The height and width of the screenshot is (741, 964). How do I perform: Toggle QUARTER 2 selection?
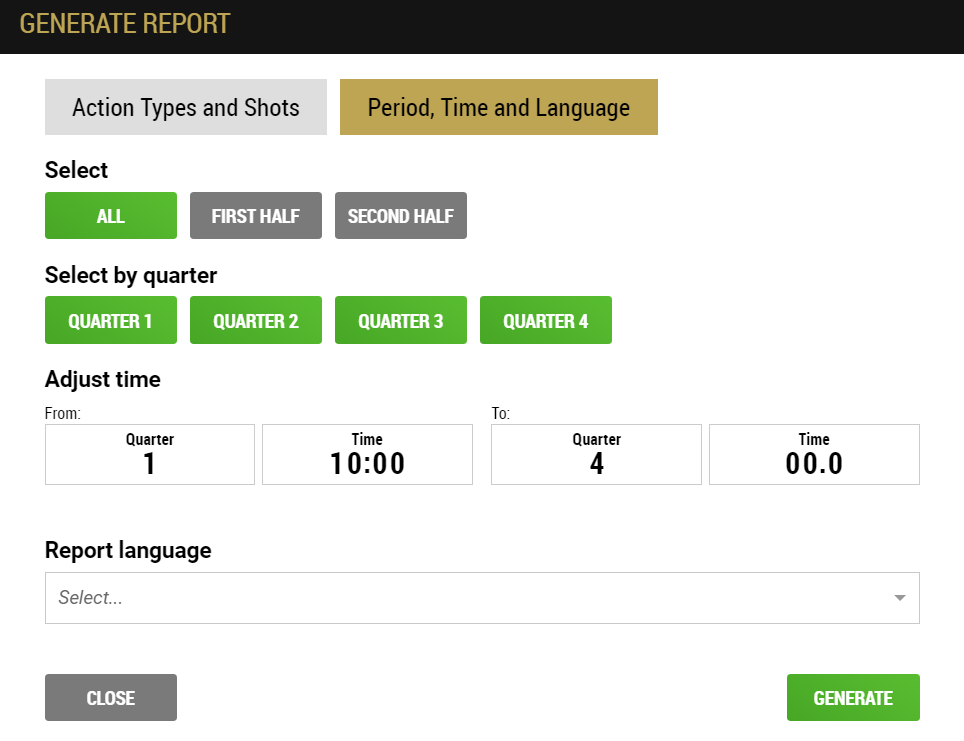tap(256, 320)
